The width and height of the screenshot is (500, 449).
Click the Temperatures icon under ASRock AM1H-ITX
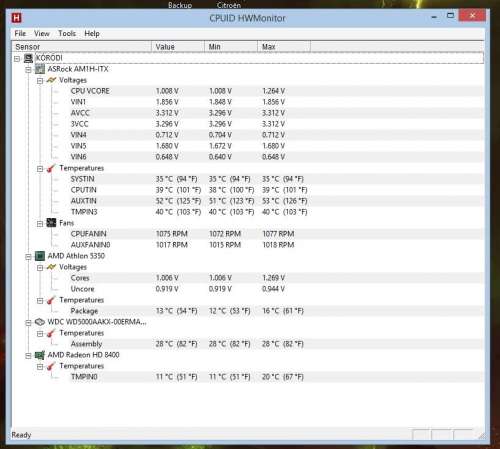pos(51,168)
